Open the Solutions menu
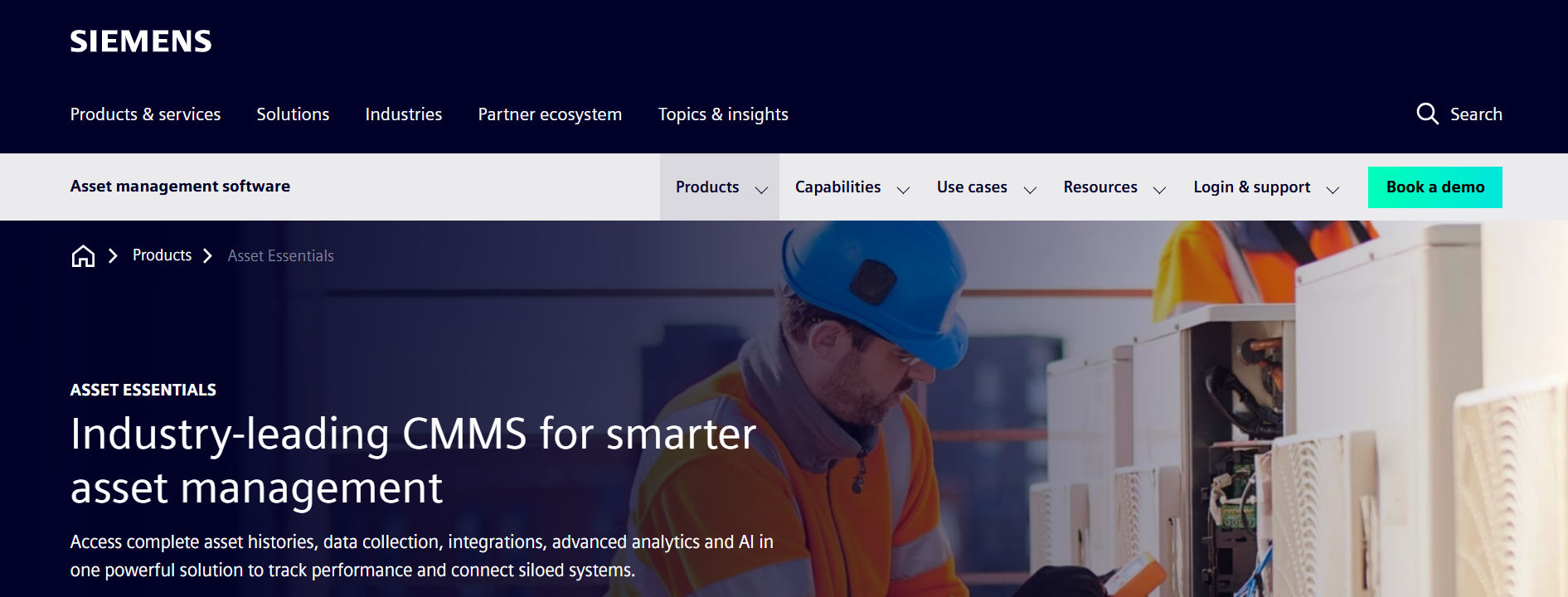1568x597 pixels. (x=293, y=114)
